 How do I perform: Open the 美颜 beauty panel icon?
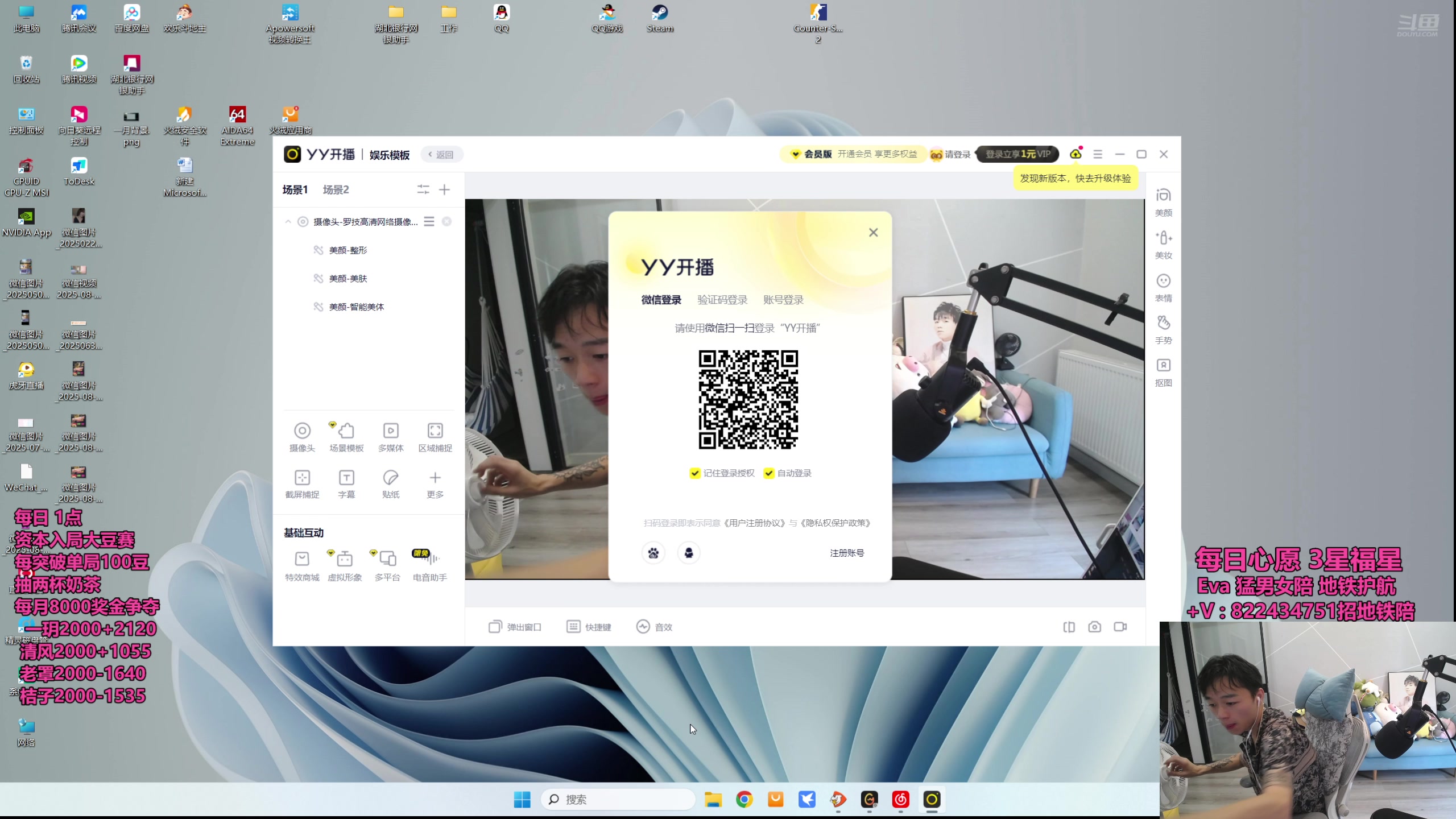coord(1163,202)
